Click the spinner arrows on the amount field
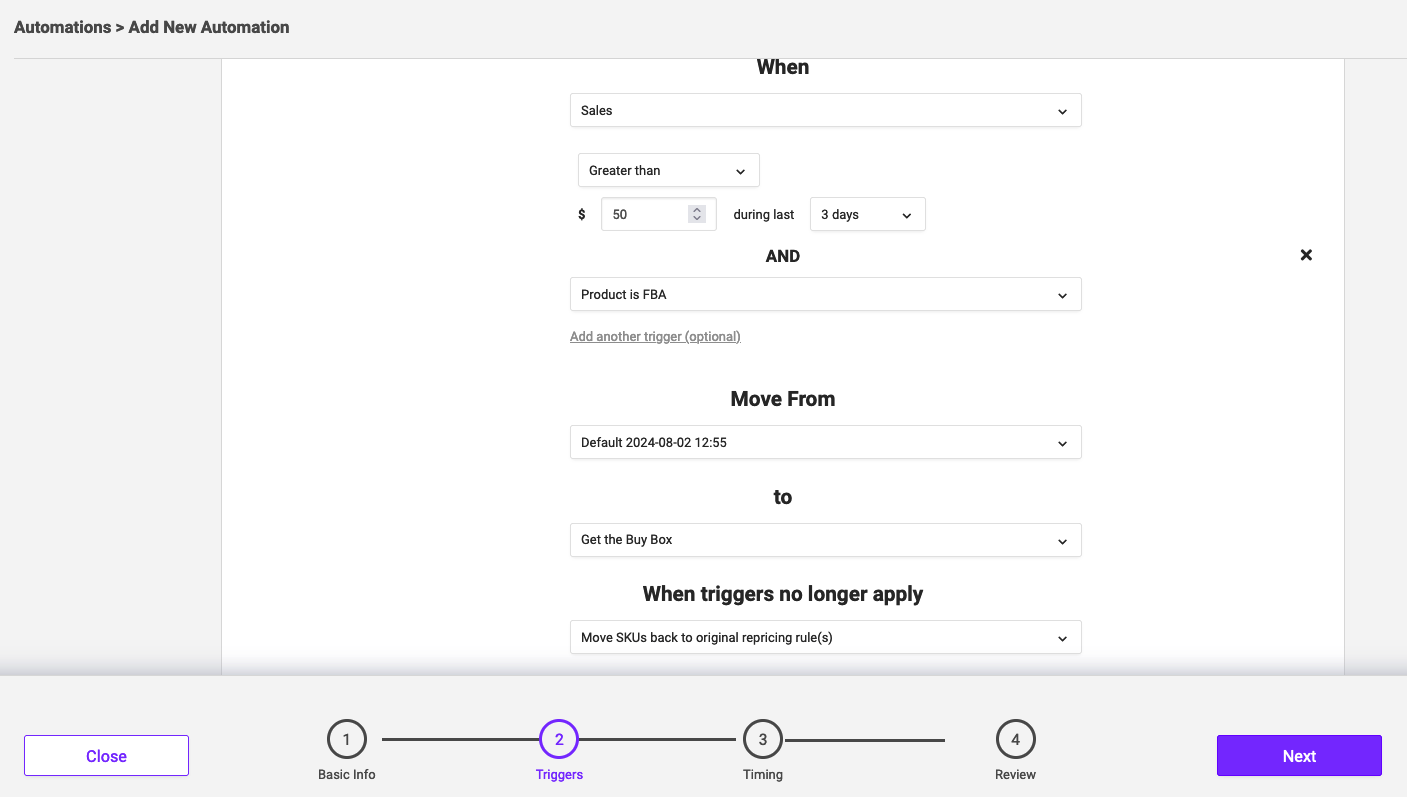This screenshot has height=797, width=1407. pyautogui.click(x=697, y=214)
